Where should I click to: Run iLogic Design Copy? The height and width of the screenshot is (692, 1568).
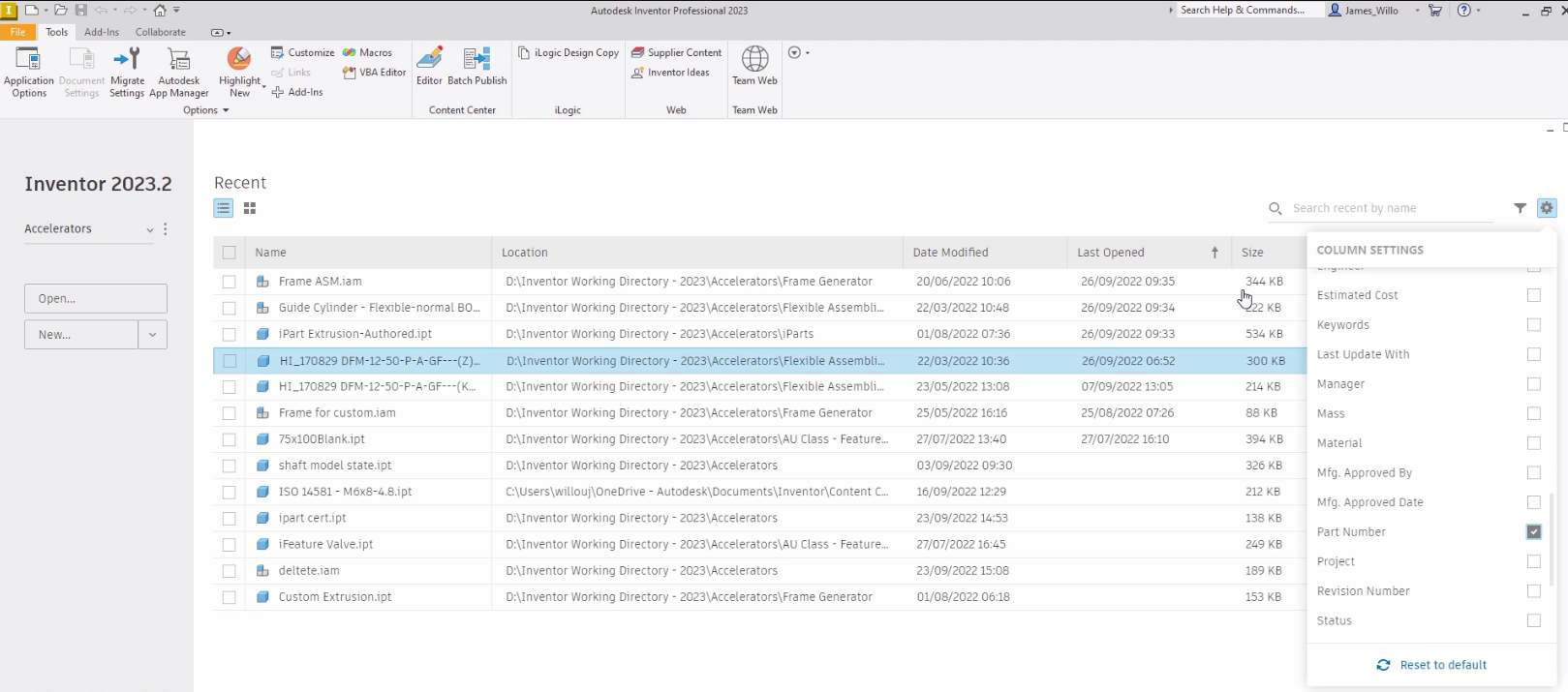tap(569, 52)
